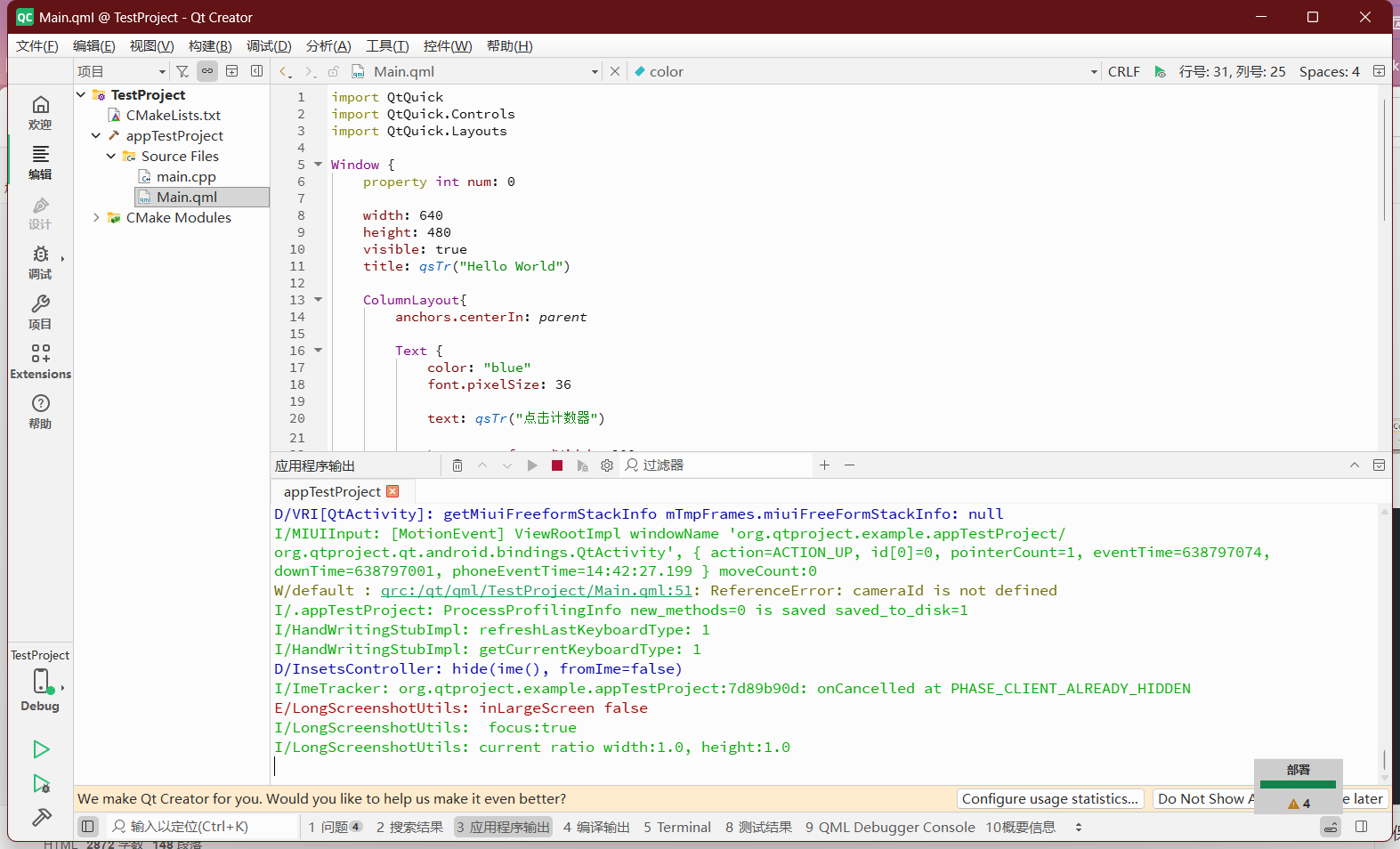
Task: Close the project sidebar pane
Action: [x=257, y=71]
